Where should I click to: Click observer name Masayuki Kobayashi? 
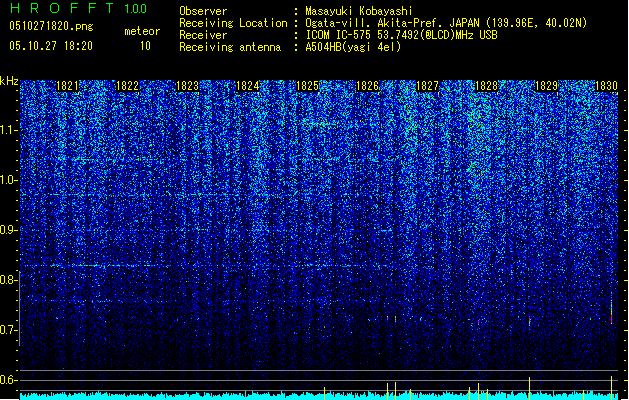tap(359, 11)
